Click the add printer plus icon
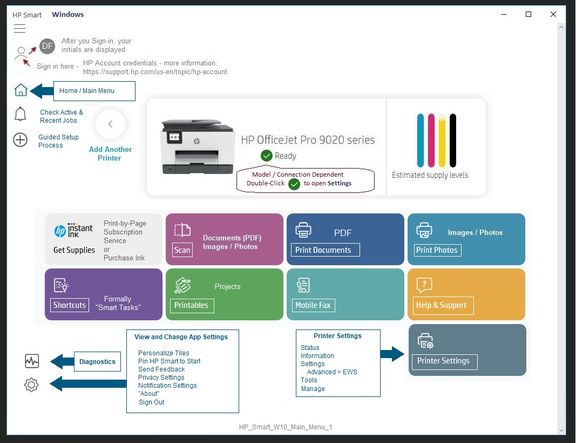 [x=20, y=140]
